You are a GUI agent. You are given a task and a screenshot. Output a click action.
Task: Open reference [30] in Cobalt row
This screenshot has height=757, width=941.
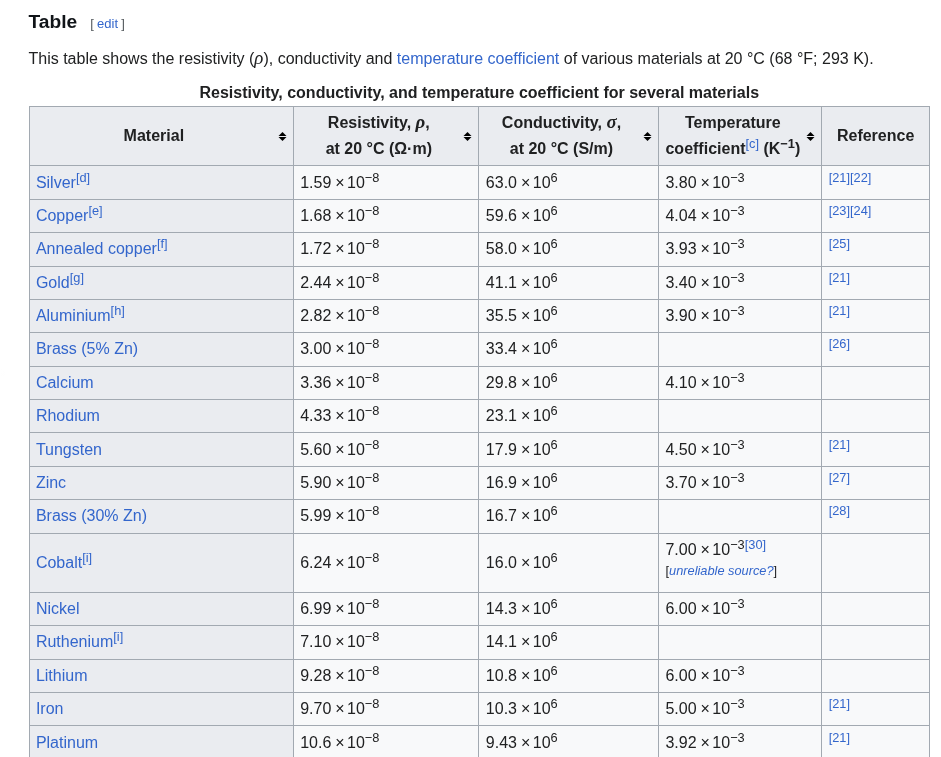[756, 544]
